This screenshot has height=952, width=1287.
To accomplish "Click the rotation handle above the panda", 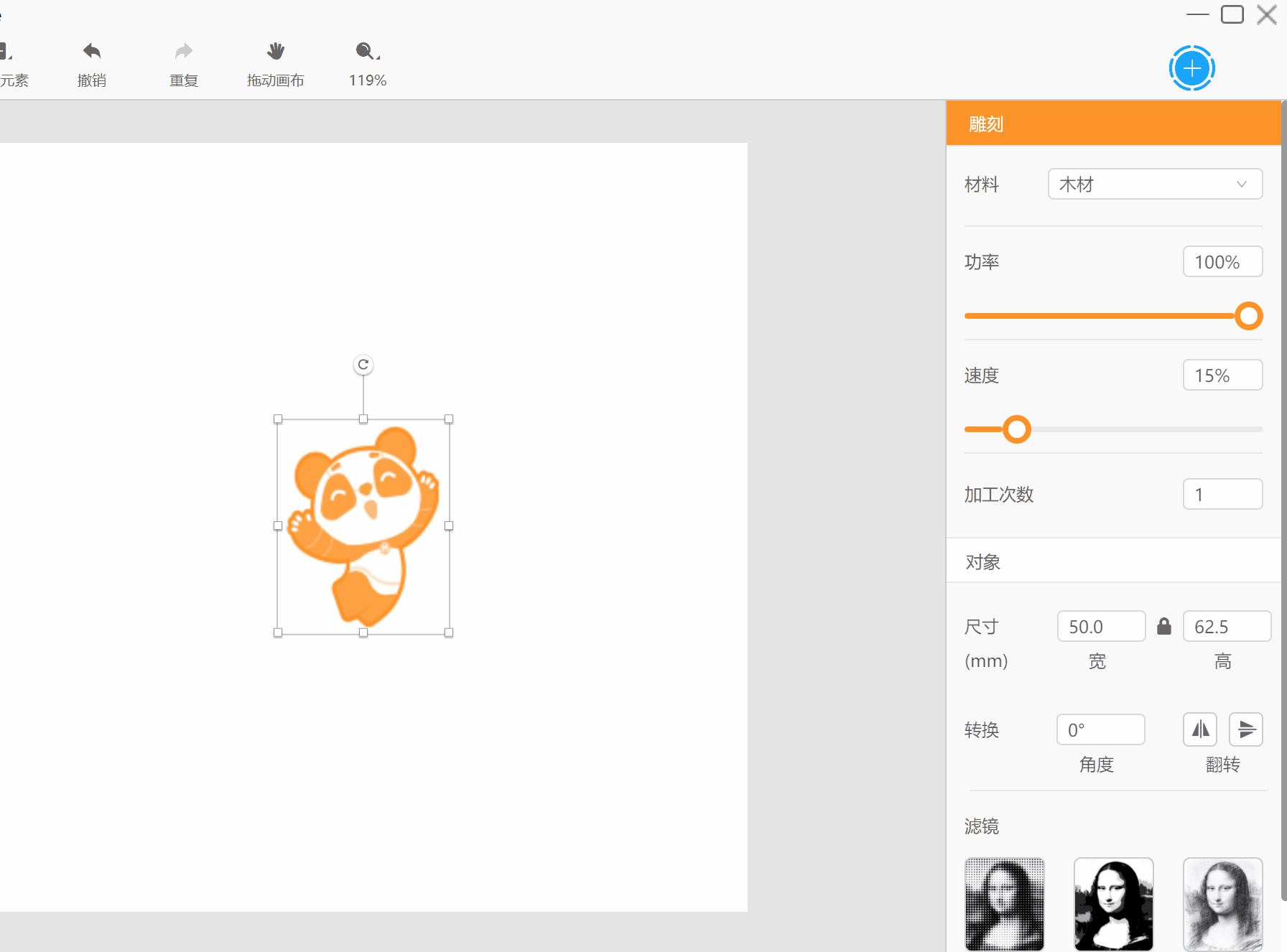I will (363, 365).
